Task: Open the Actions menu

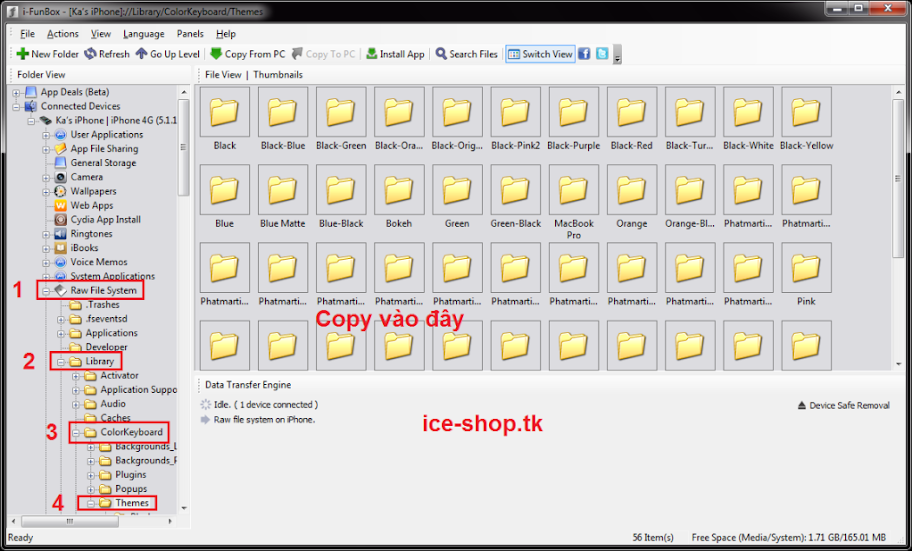Action: coord(63,34)
